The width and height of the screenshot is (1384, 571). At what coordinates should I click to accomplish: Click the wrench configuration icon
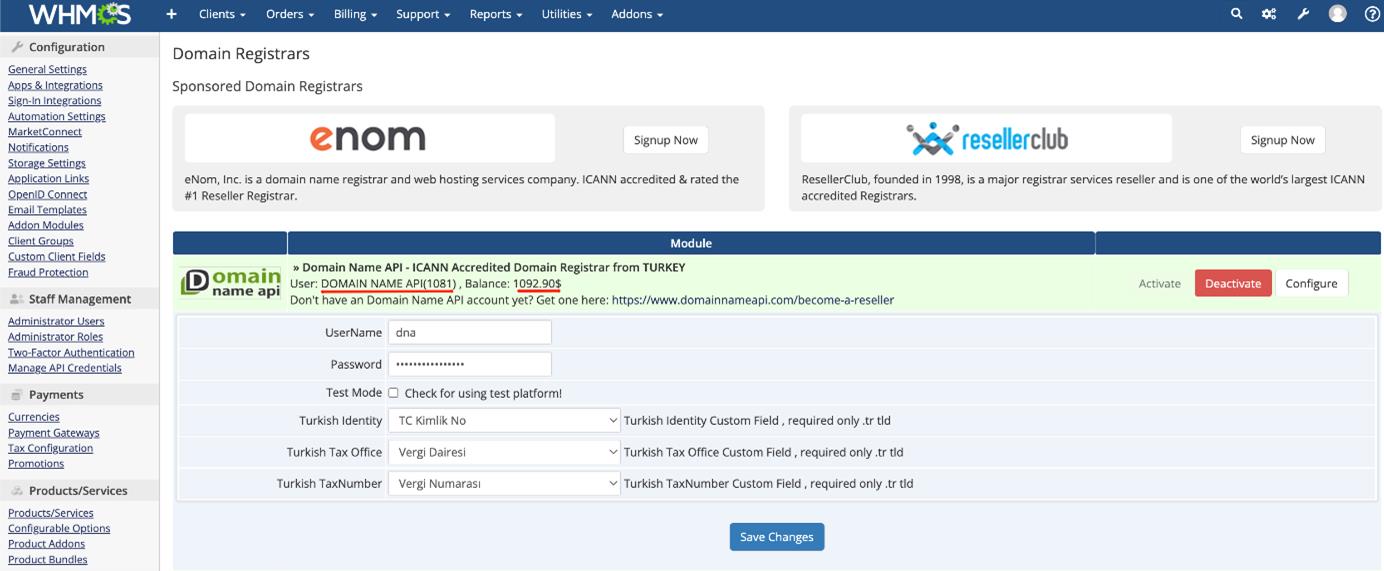coord(1303,14)
